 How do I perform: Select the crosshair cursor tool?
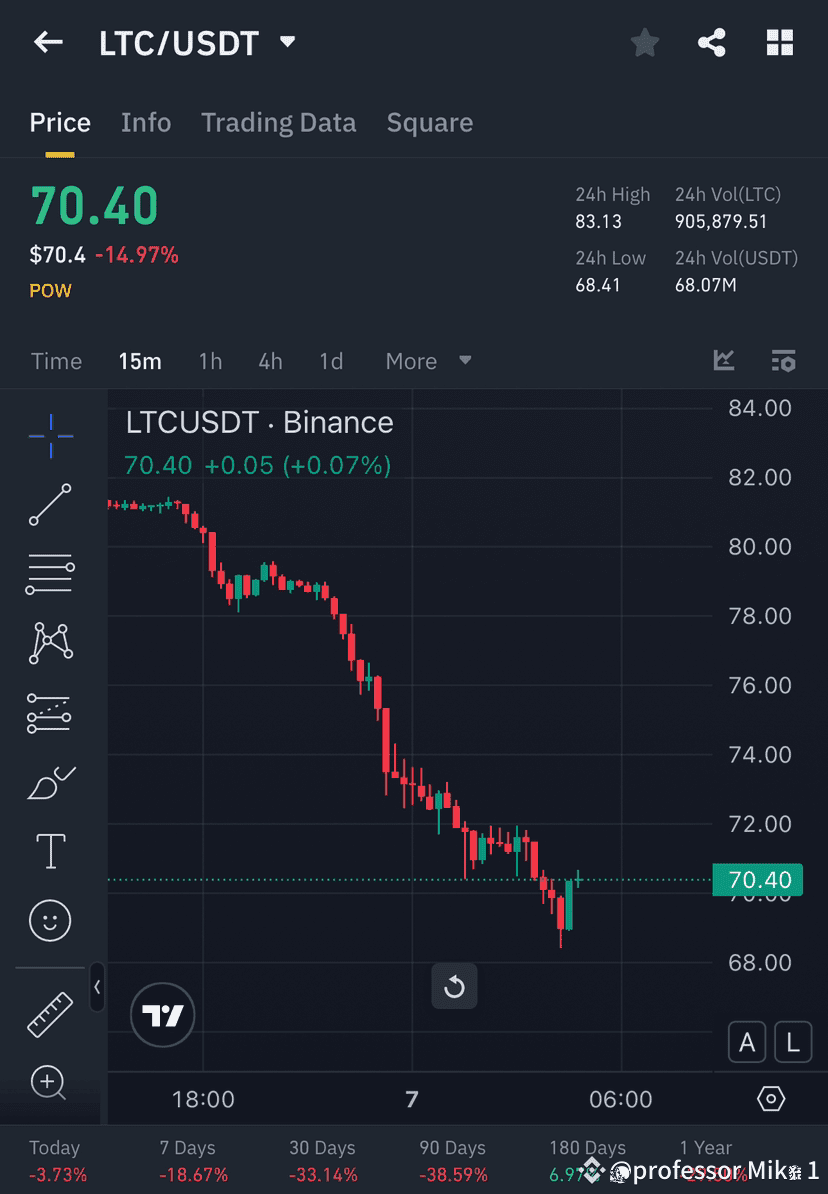[x=50, y=435]
